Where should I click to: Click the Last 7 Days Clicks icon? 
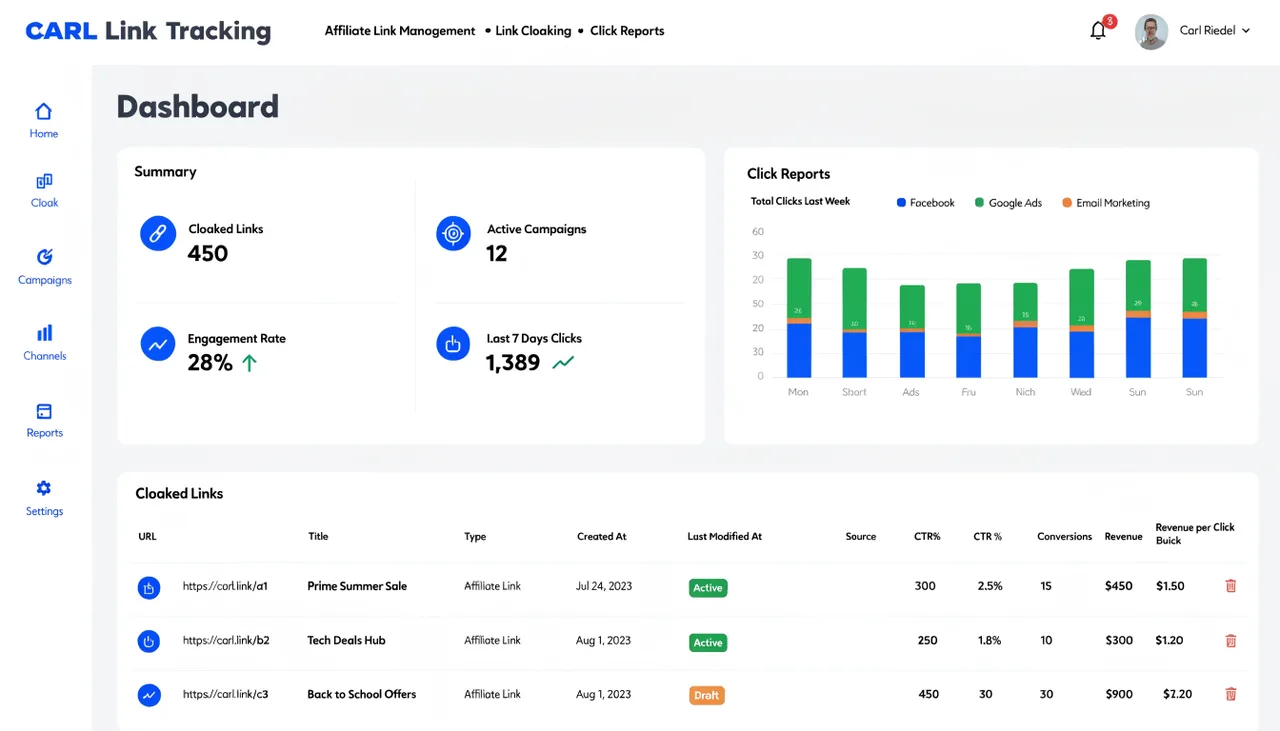pos(453,343)
